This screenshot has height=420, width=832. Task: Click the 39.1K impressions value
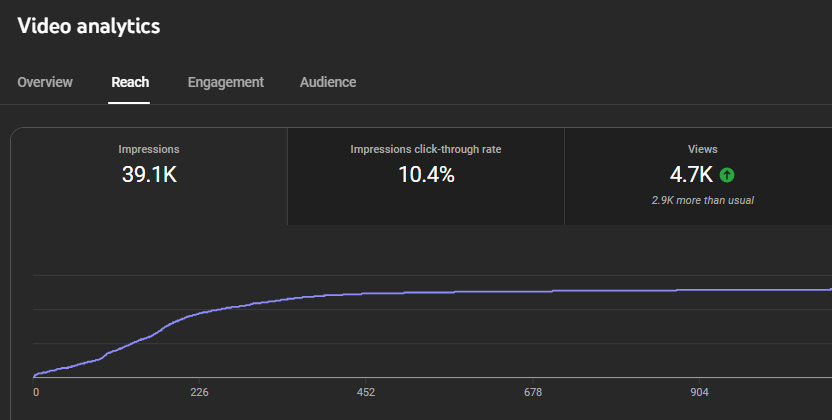pyautogui.click(x=149, y=174)
